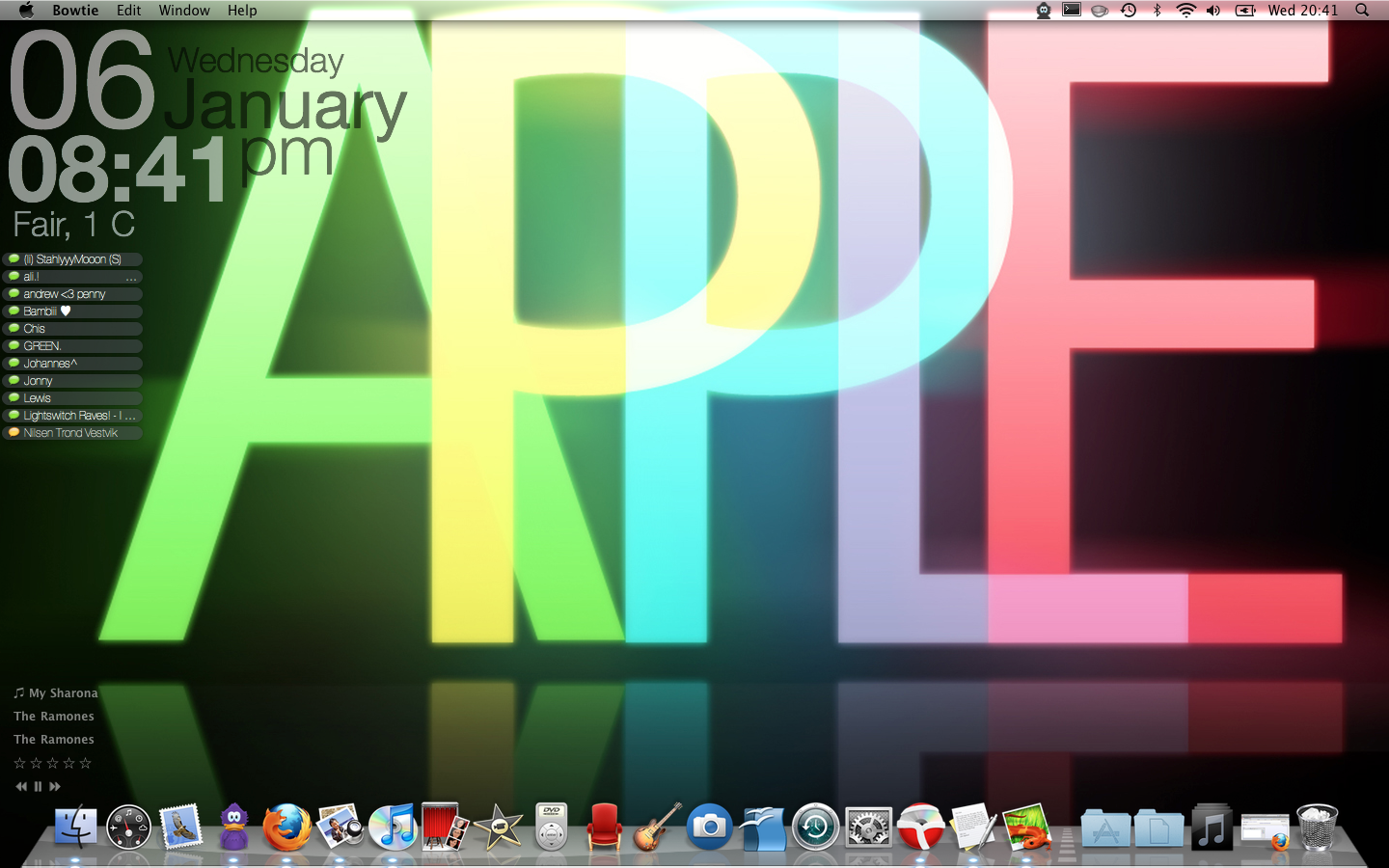Click the Wed 20:41 clock in menu bar

coord(1303,10)
